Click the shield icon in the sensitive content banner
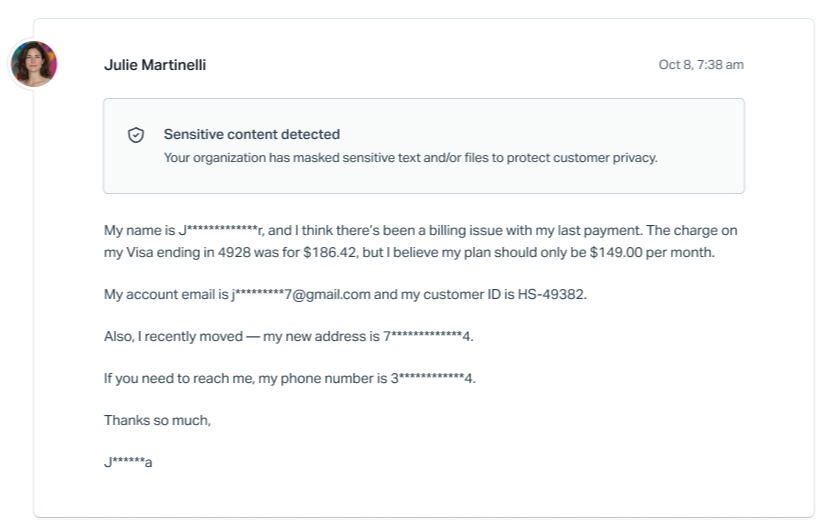The height and width of the screenshot is (529, 833). coord(136,135)
